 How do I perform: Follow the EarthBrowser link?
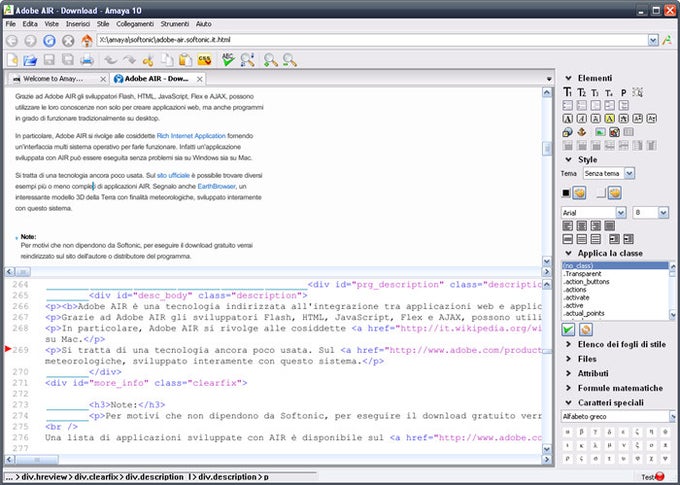coord(216,186)
